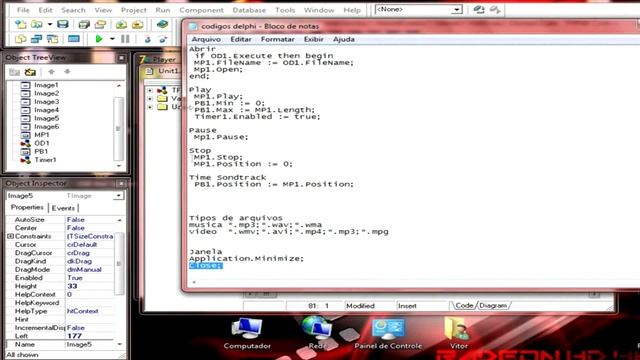Click the HelpType value htContext
The width and height of the screenshot is (640, 360).
(90, 311)
